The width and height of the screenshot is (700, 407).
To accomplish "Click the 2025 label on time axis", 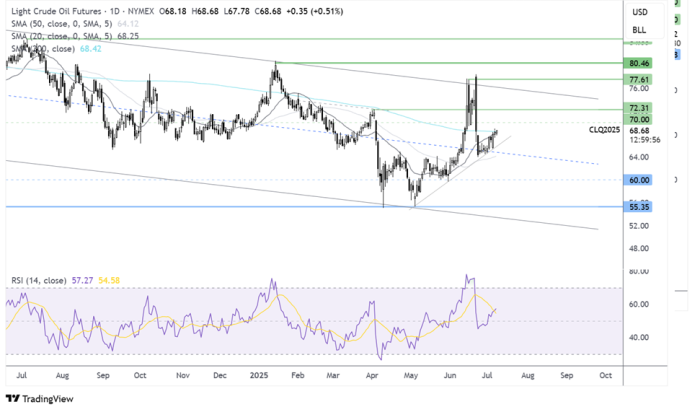I will point(259,375).
